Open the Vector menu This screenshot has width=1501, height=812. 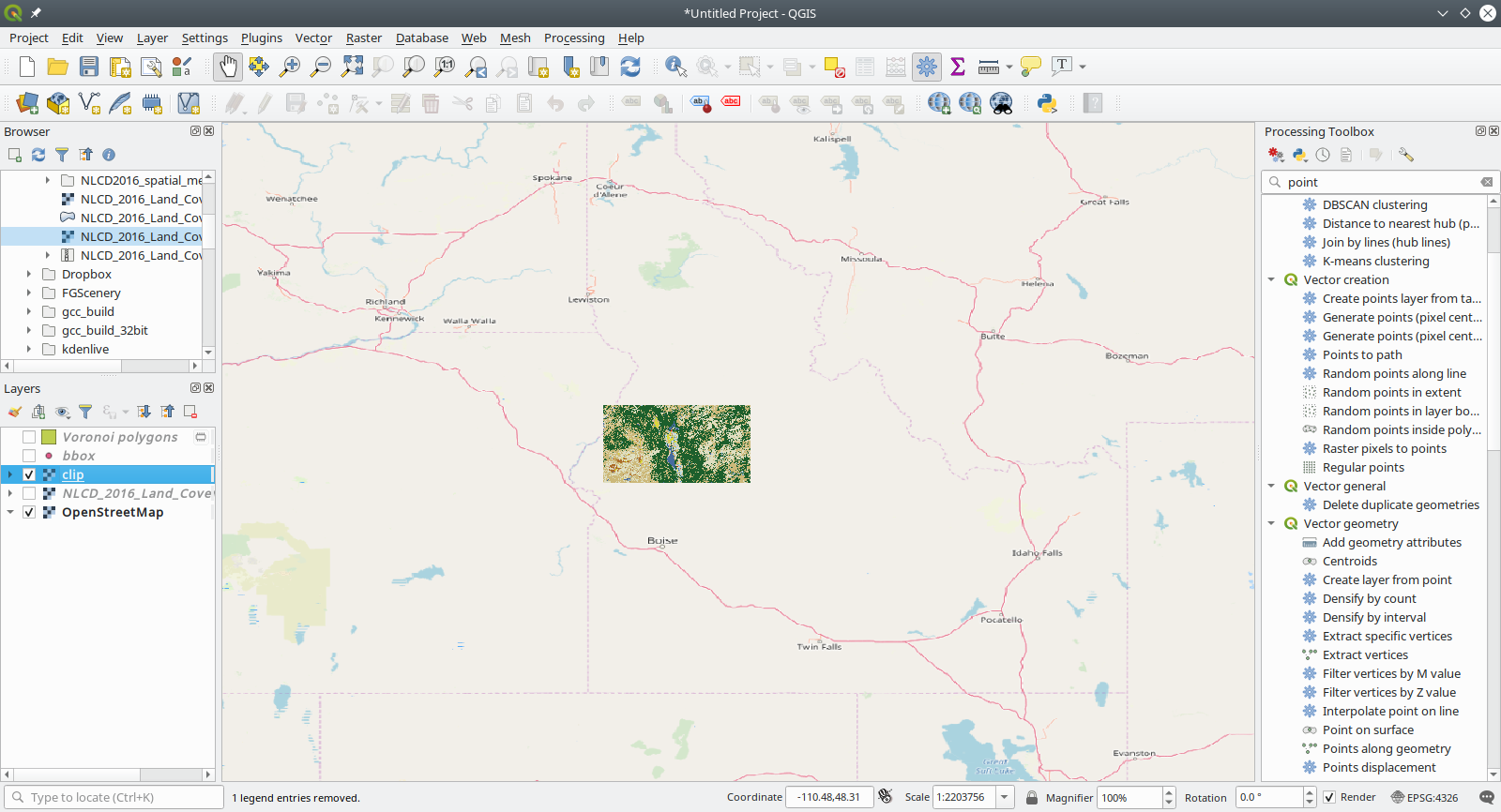(x=313, y=38)
